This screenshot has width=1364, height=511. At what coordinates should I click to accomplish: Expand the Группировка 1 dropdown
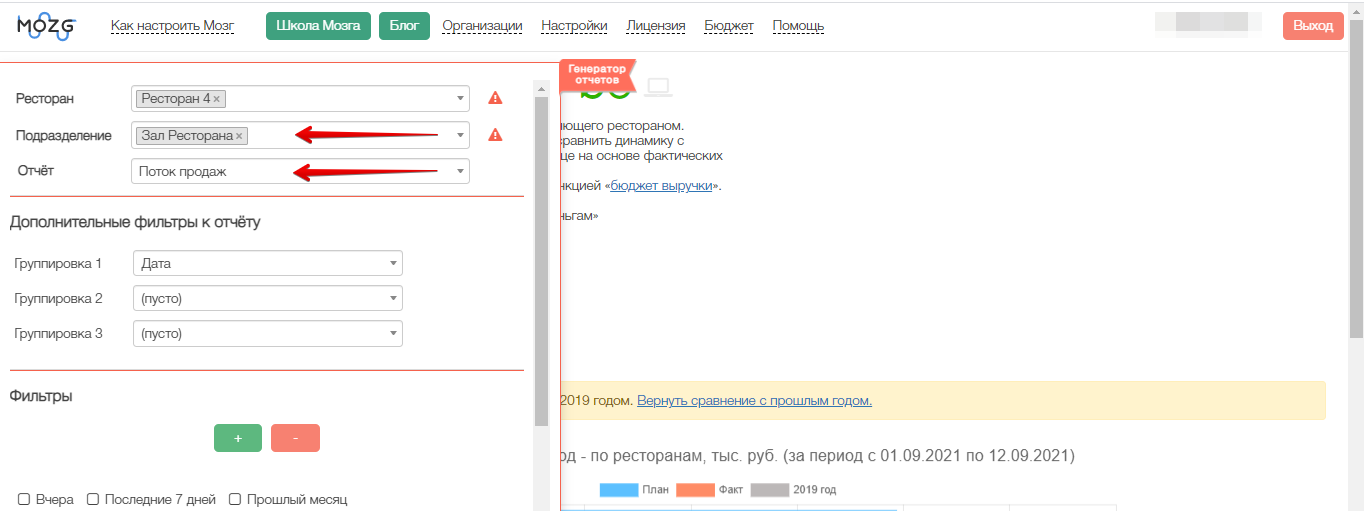(267, 263)
